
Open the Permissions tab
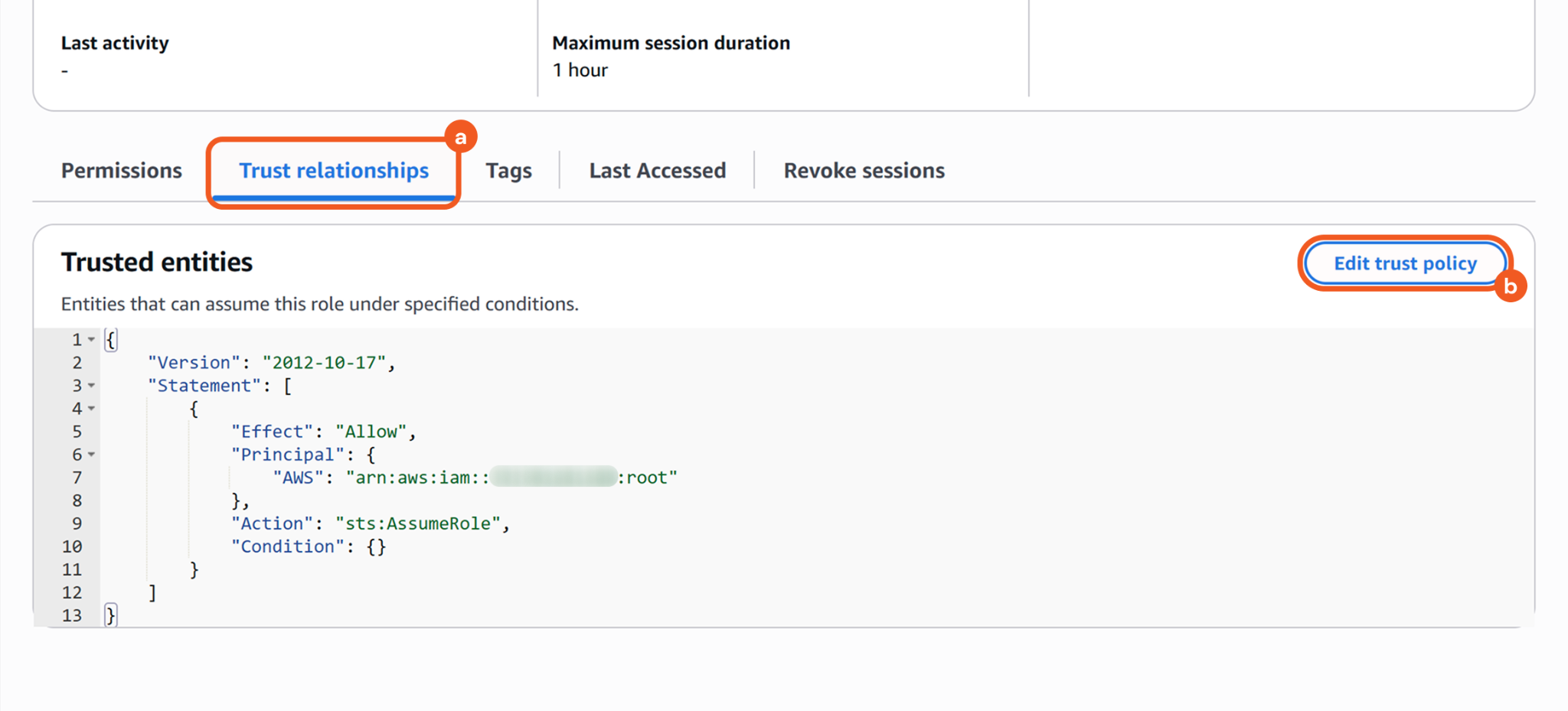(x=122, y=171)
